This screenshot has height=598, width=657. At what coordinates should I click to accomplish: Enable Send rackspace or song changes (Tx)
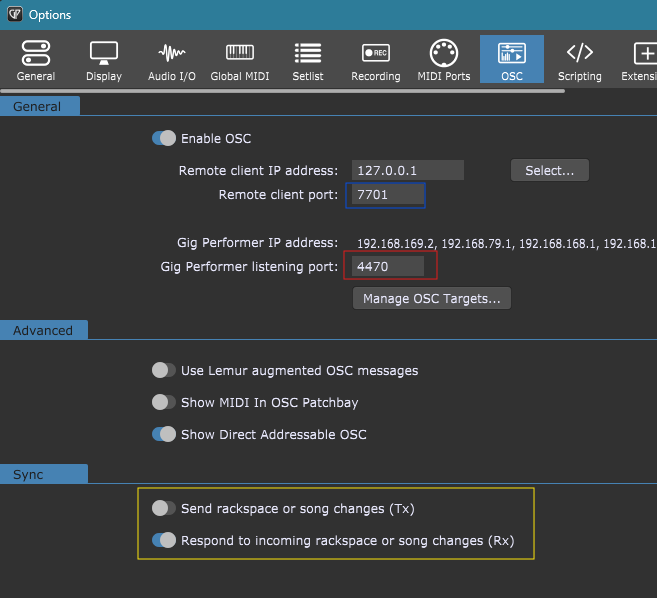click(x=164, y=509)
